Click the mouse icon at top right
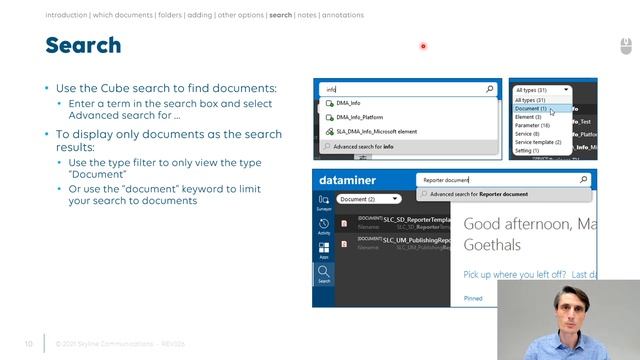The height and width of the screenshot is (360, 640). [626, 46]
